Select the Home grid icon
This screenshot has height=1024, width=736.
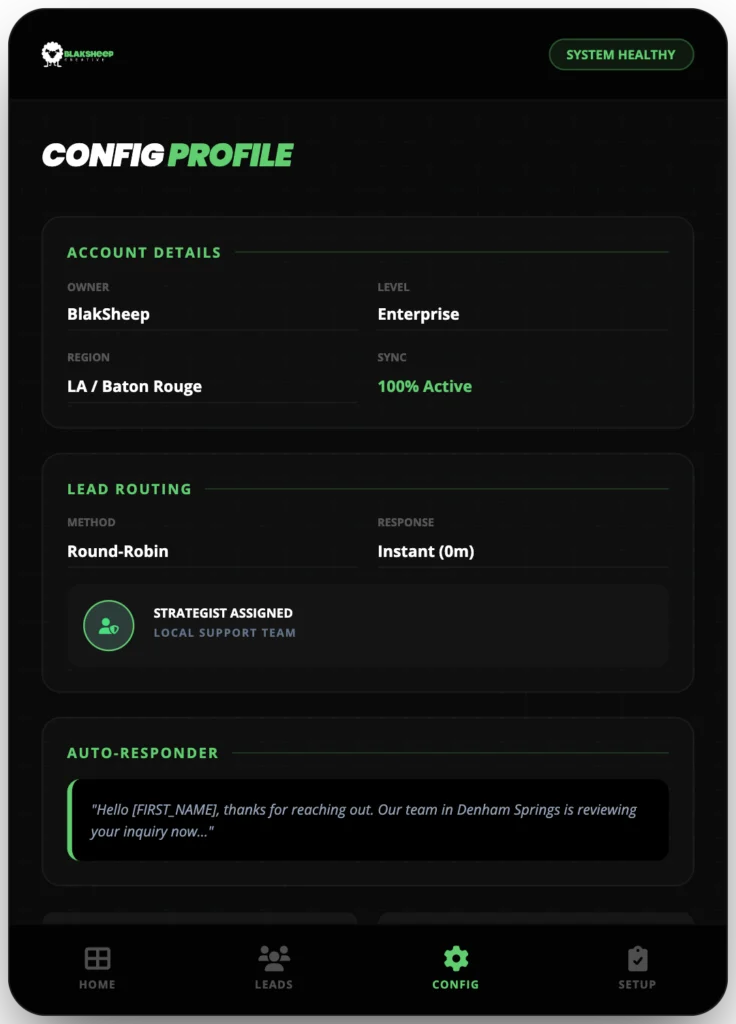click(x=97, y=957)
